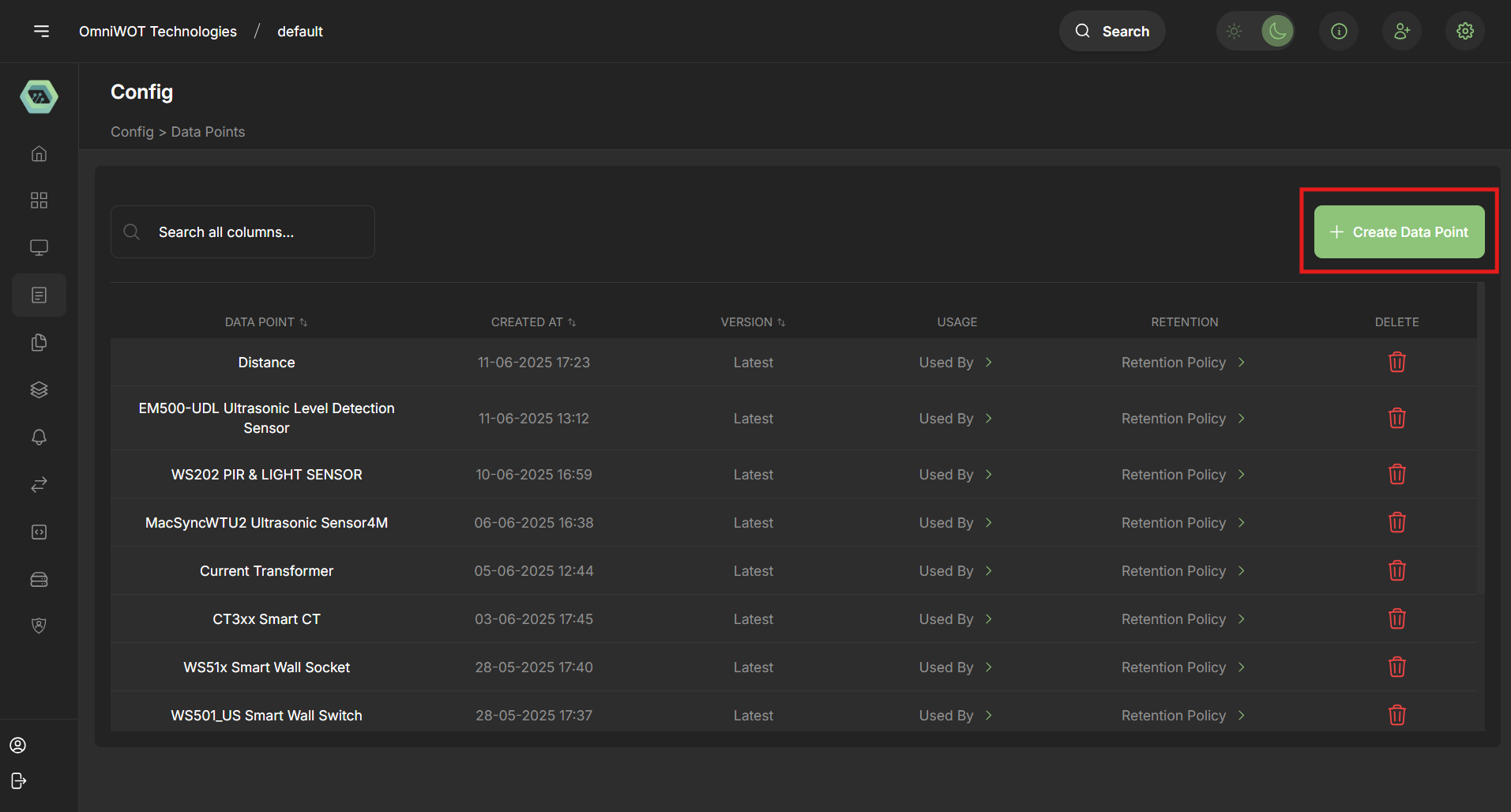Click the Create Data Point button

pos(1398,231)
